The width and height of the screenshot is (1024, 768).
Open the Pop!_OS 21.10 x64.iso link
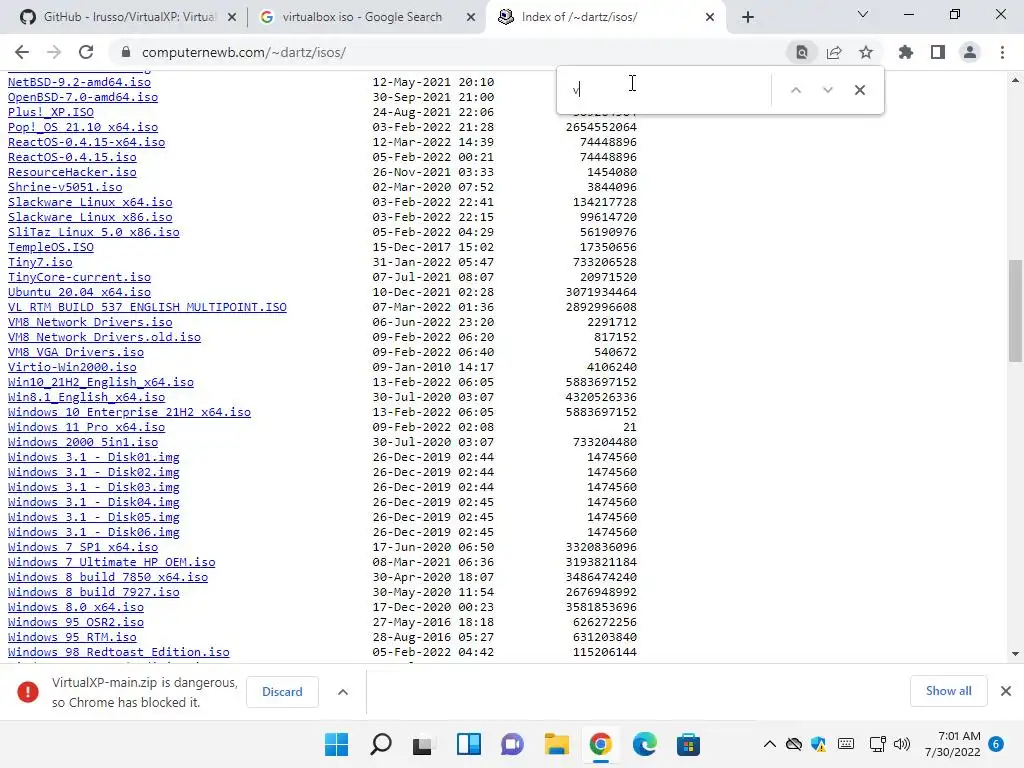click(83, 127)
